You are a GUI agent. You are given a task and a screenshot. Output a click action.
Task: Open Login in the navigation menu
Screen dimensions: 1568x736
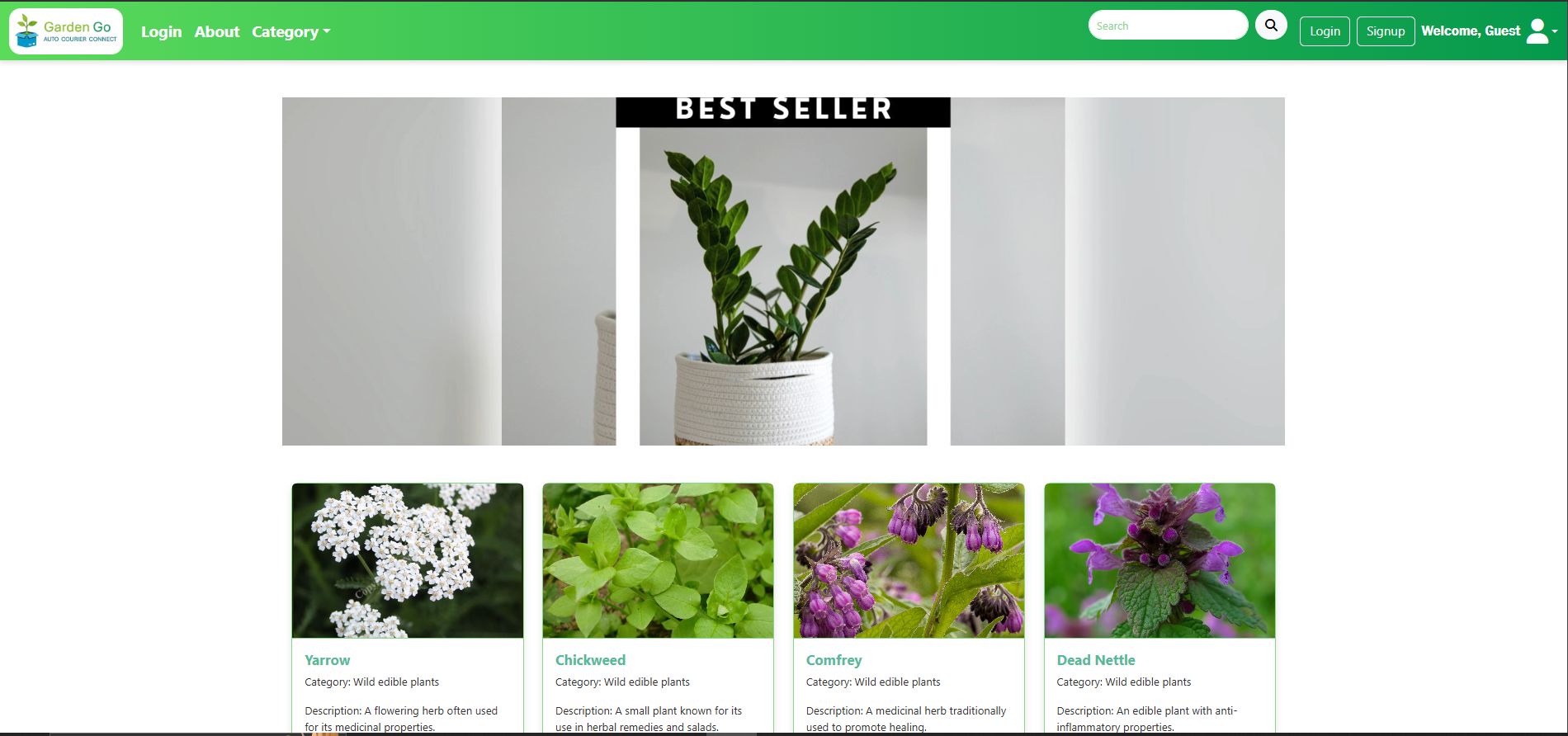tap(161, 31)
